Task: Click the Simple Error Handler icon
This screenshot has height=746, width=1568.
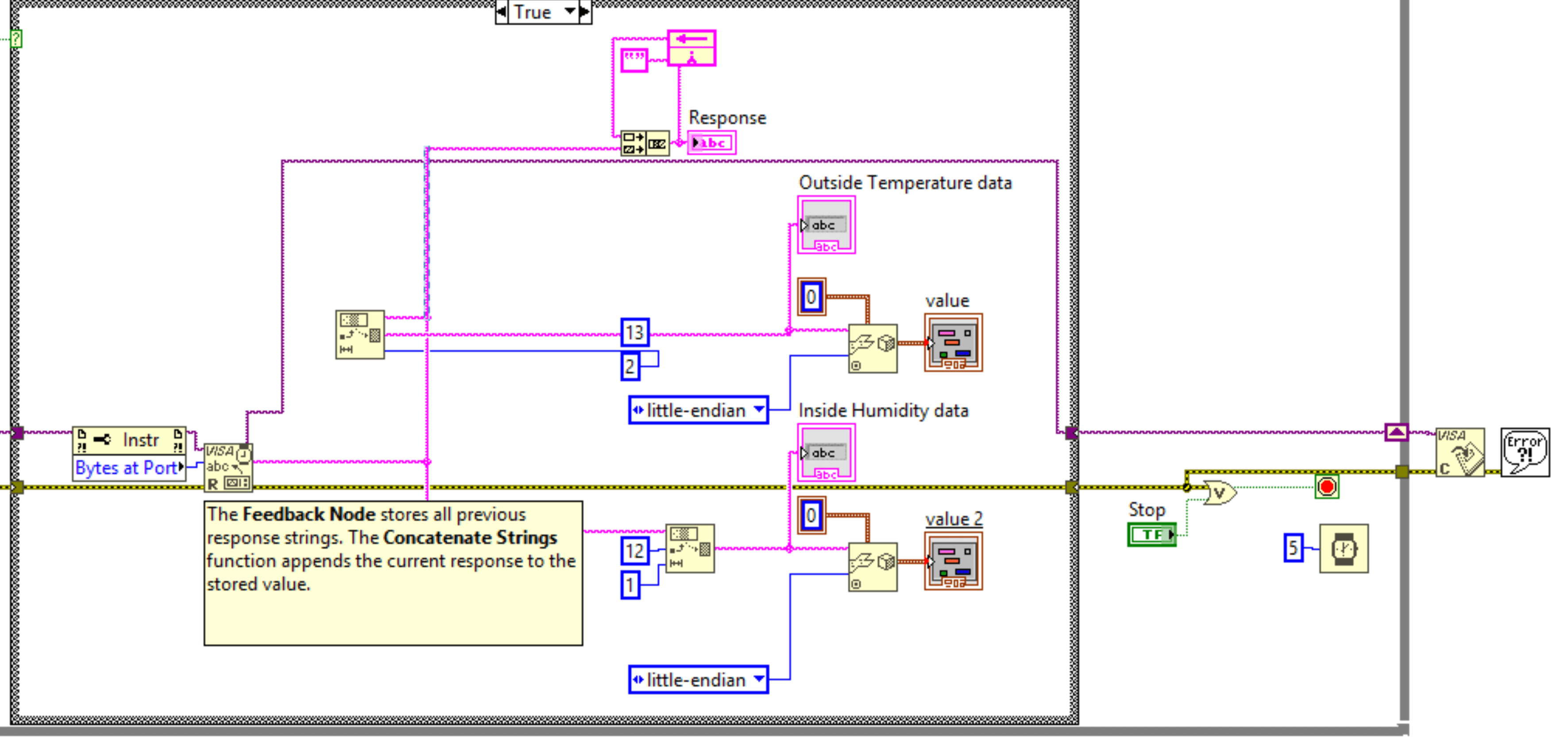Action: pyautogui.click(x=1525, y=452)
